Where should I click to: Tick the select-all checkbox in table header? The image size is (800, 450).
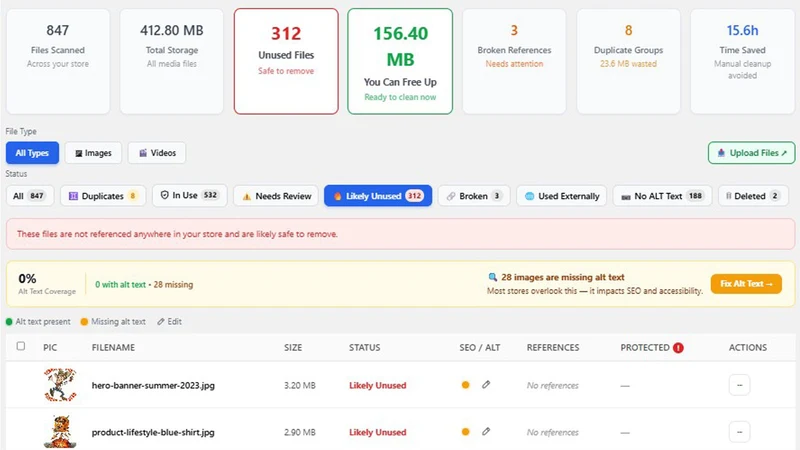pyautogui.click(x=21, y=346)
